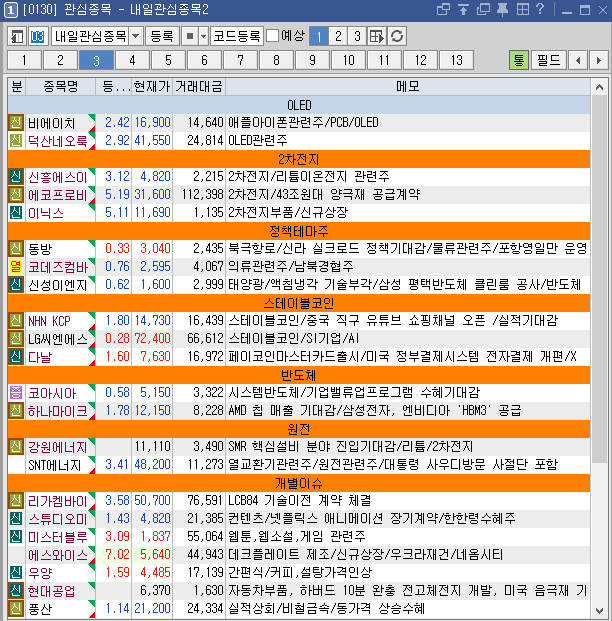The image size is (612, 621).
Task: Switch to watchlist tab 1
Action: click(25, 60)
